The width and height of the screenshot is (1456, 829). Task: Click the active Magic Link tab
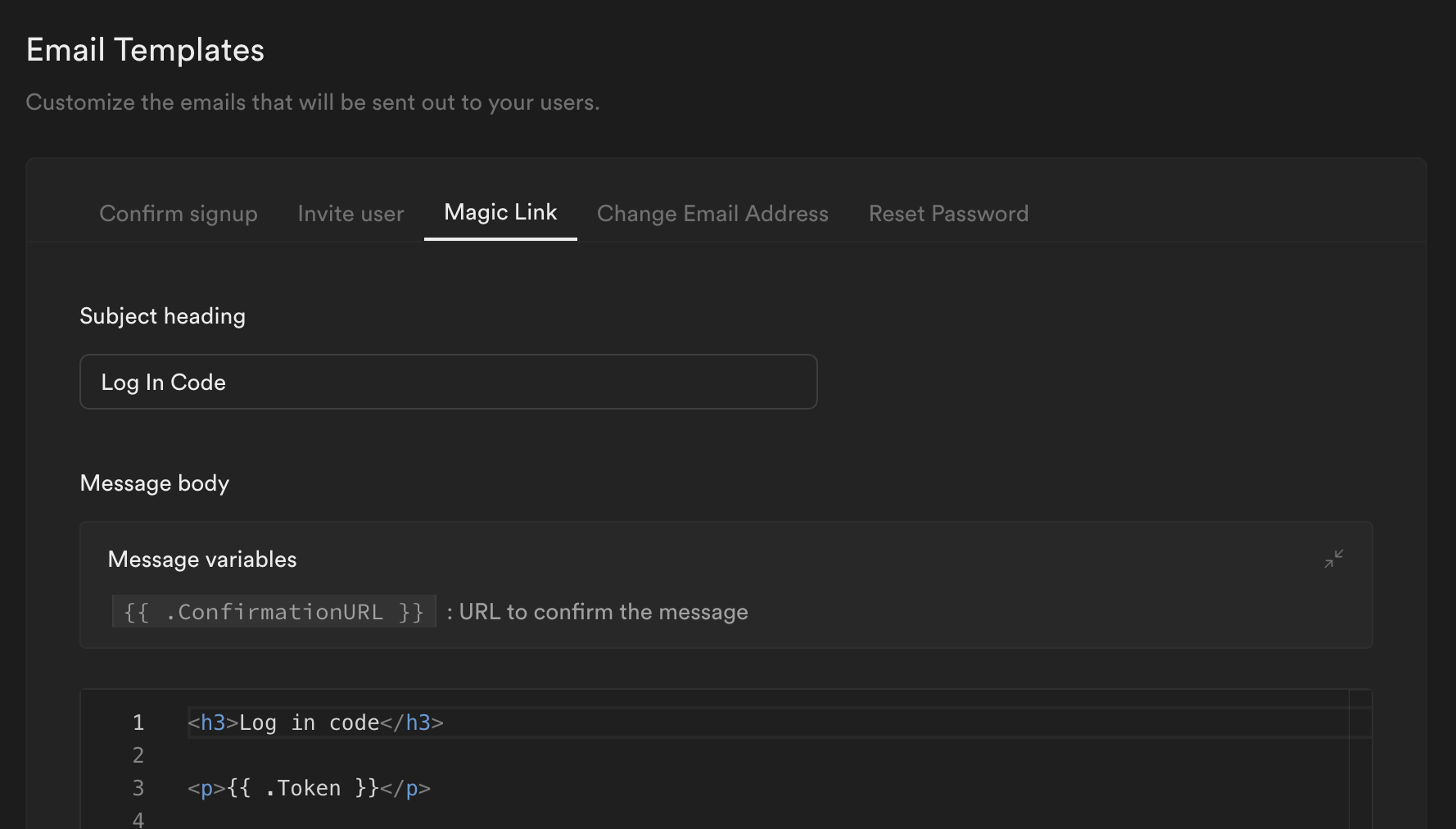[500, 212]
